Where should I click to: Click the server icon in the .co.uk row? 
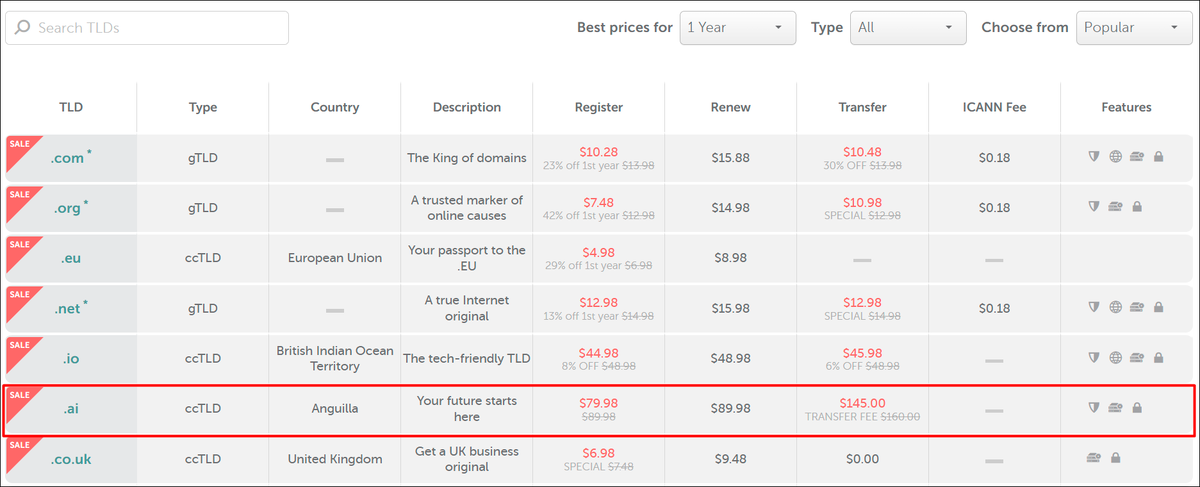tap(1093, 459)
